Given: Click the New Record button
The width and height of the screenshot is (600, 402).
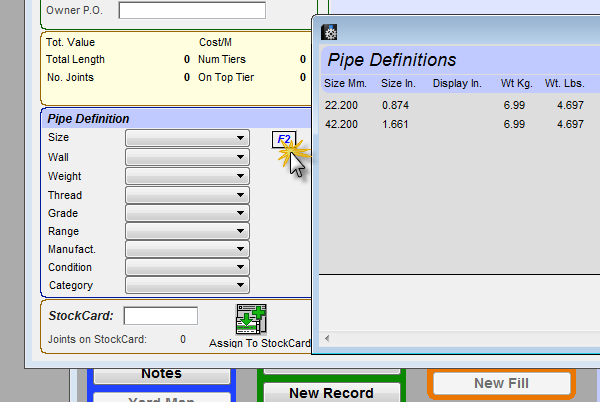Looking at the screenshot, I should tap(331, 392).
